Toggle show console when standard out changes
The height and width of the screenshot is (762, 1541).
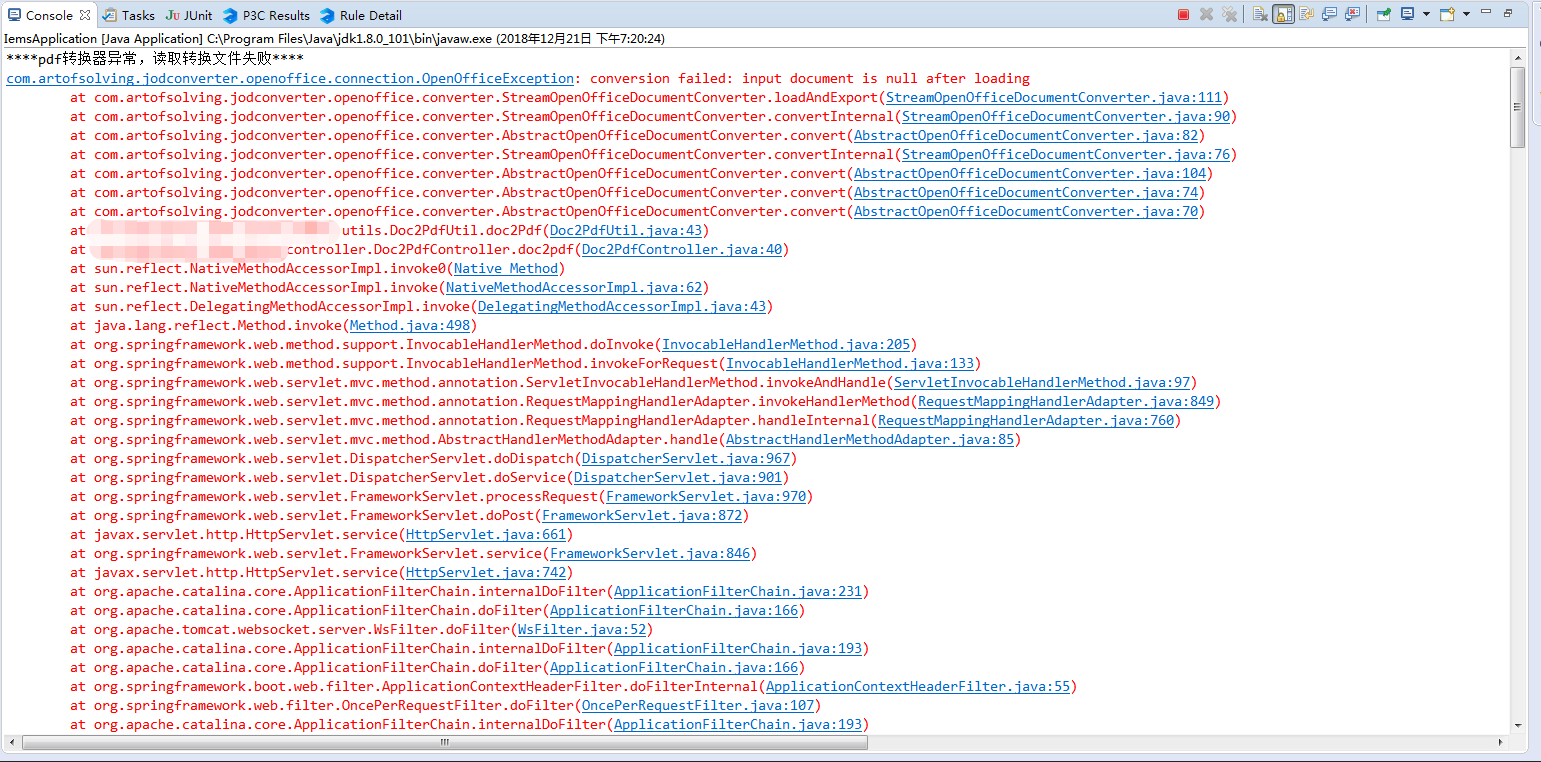pos(1329,14)
